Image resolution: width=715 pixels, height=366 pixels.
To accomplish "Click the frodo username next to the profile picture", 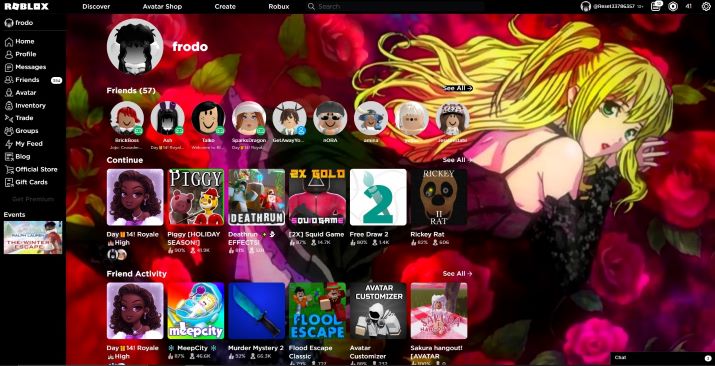I will (x=190, y=46).
